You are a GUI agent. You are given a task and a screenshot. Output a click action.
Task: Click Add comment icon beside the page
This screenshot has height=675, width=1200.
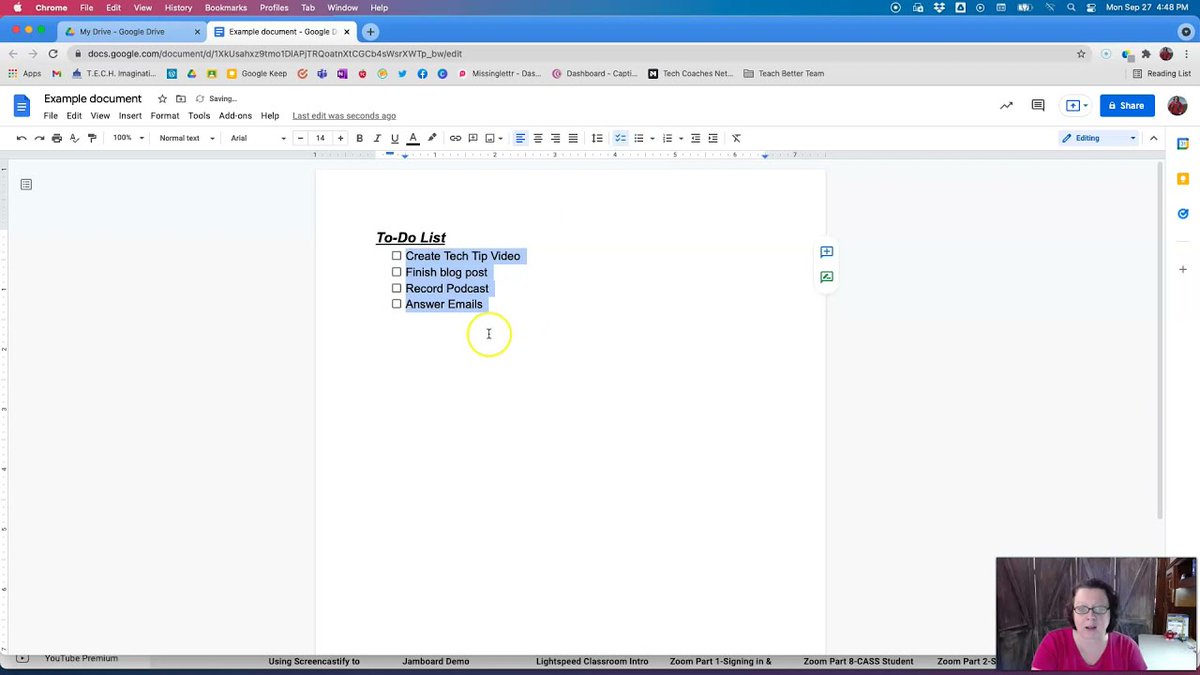pyautogui.click(x=826, y=252)
